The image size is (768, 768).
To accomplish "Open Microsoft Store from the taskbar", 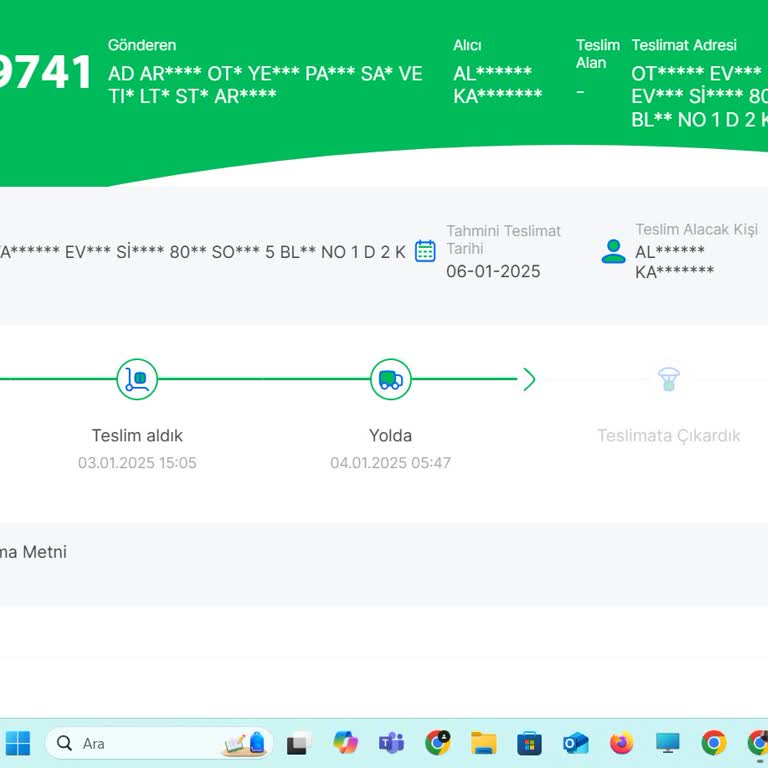I will point(529,744).
